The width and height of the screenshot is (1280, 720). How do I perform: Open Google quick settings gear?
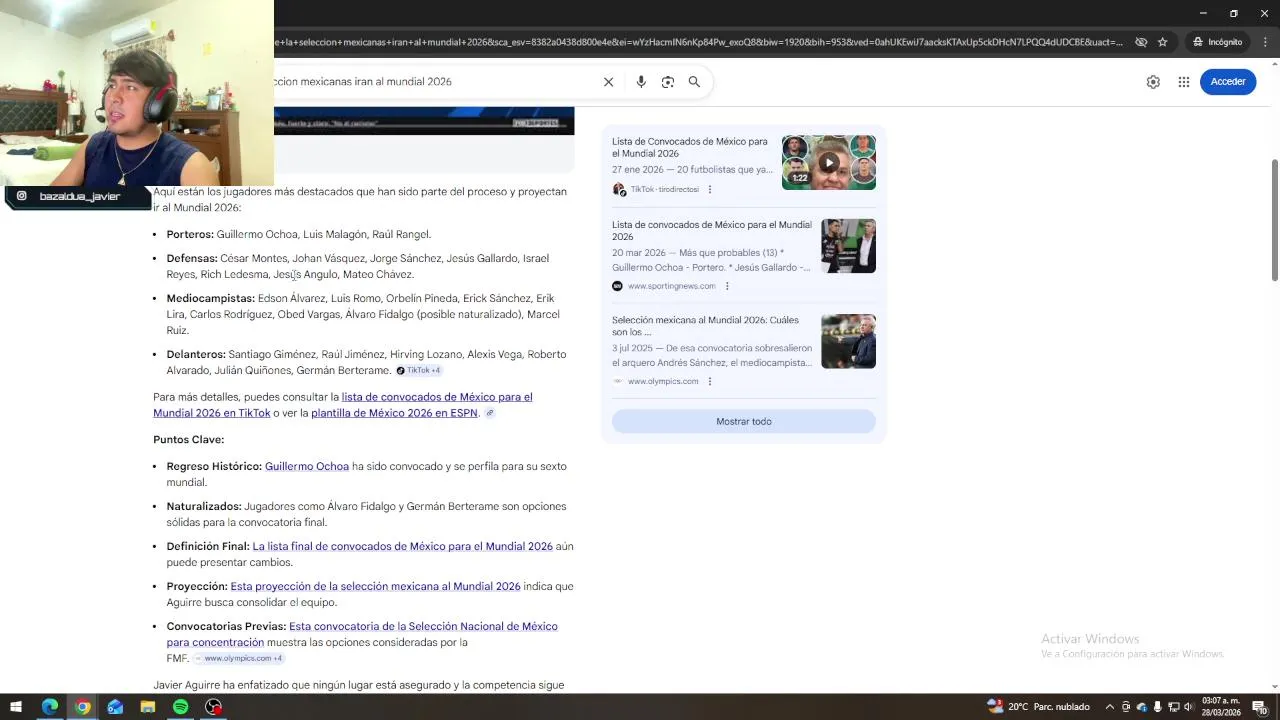tap(1153, 82)
